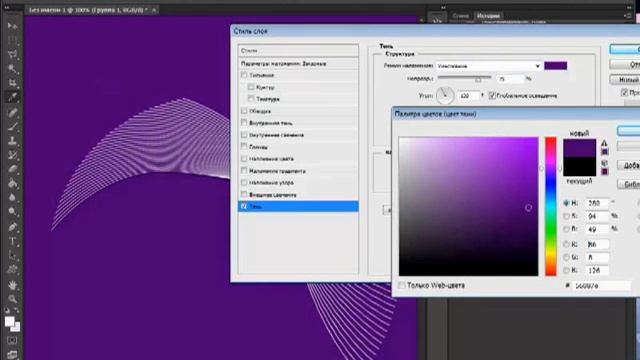Select the Eyedropper tool
The width and height of the screenshot is (640, 360).
[12, 97]
